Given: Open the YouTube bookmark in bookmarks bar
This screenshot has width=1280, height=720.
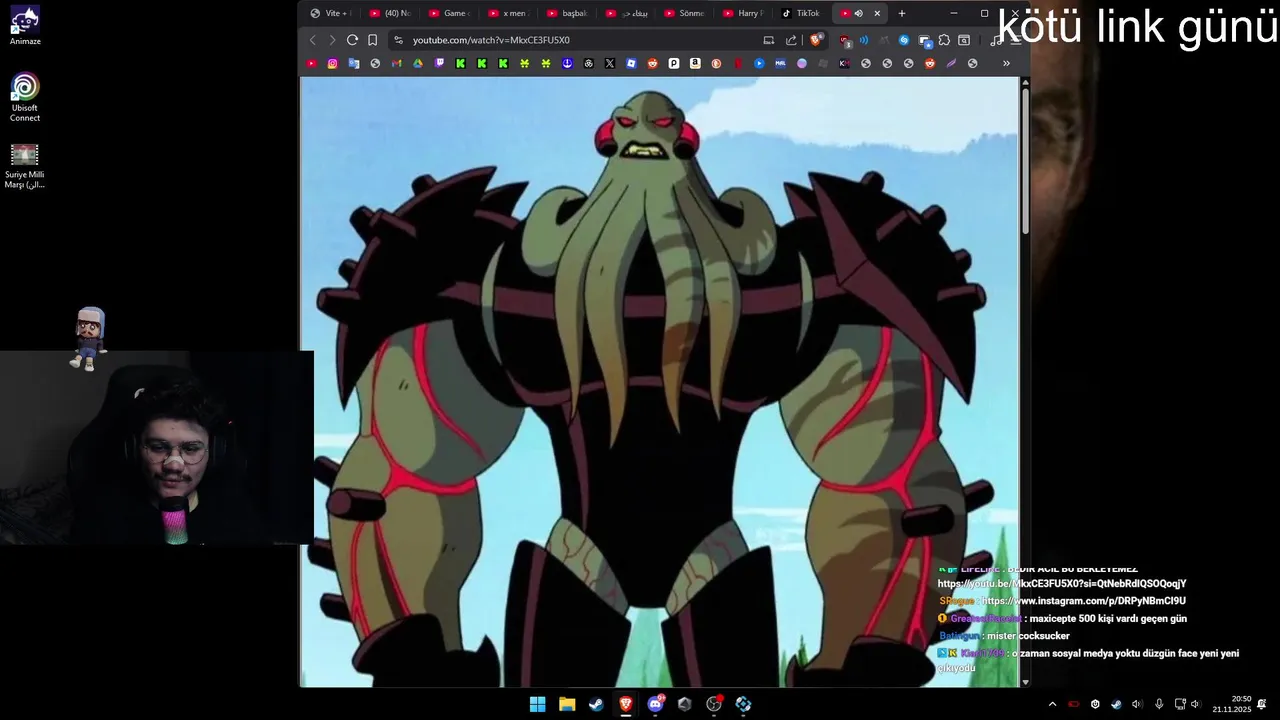Looking at the screenshot, I should (311, 63).
